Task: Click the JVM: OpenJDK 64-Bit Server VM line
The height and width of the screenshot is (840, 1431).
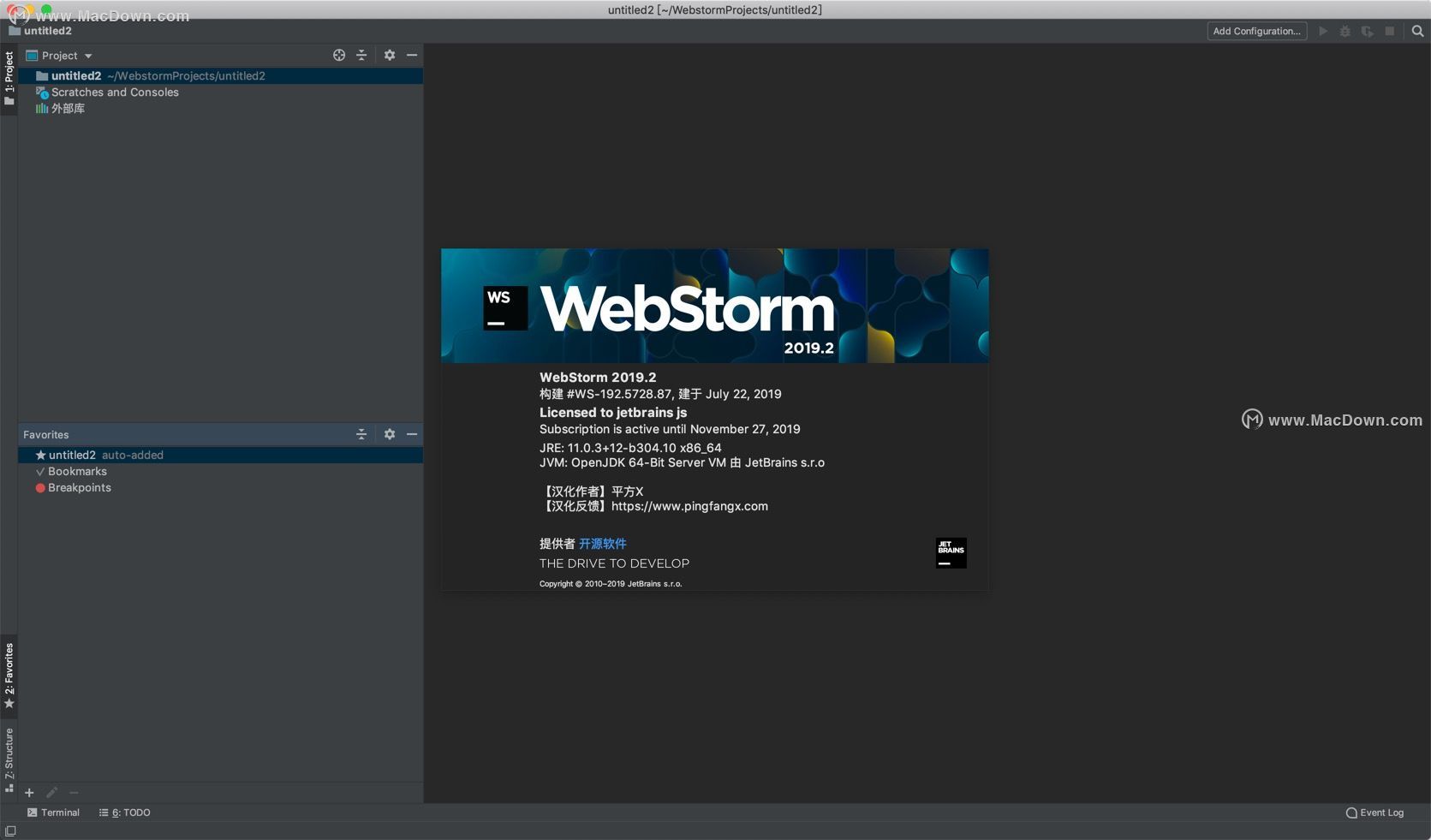Action: click(682, 462)
